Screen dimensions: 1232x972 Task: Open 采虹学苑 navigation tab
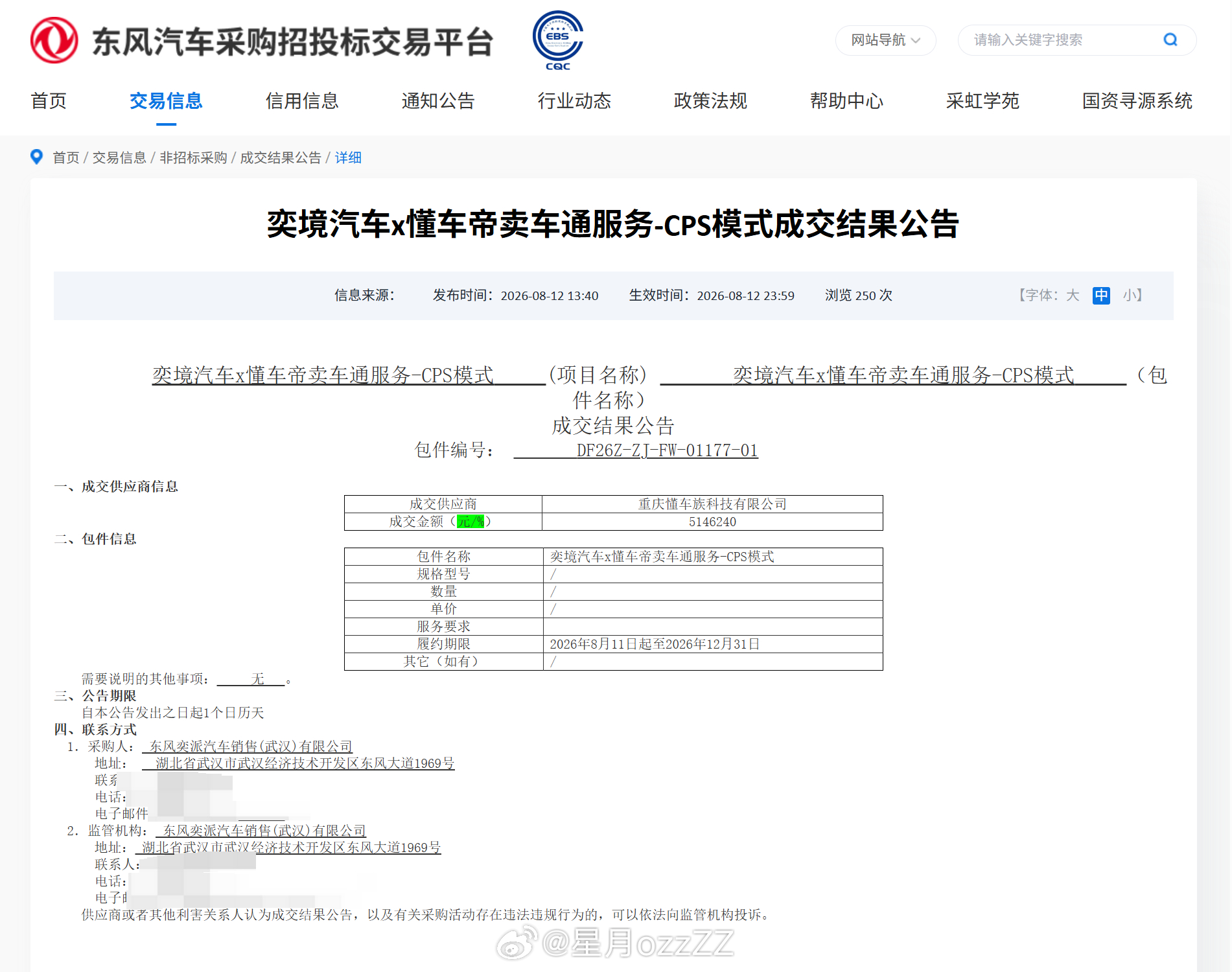point(982,101)
